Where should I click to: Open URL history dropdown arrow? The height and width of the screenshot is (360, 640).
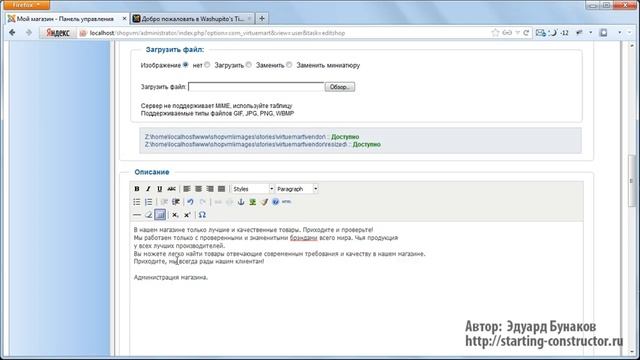click(517, 33)
